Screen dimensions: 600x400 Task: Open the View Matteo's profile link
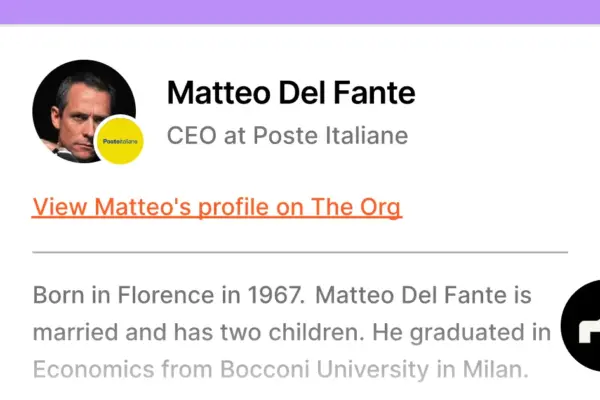click(216, 207)
